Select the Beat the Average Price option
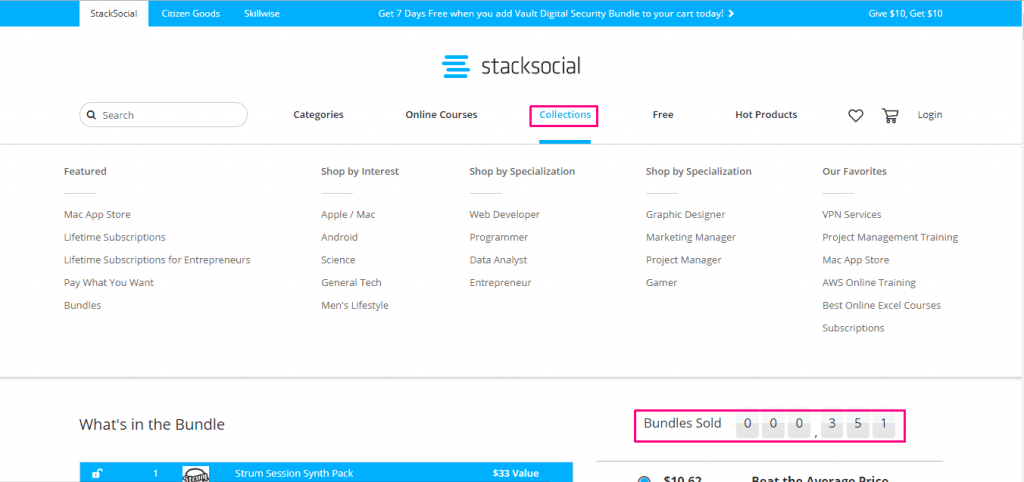This screenshot has width=1024, height=482. (644, 479)
